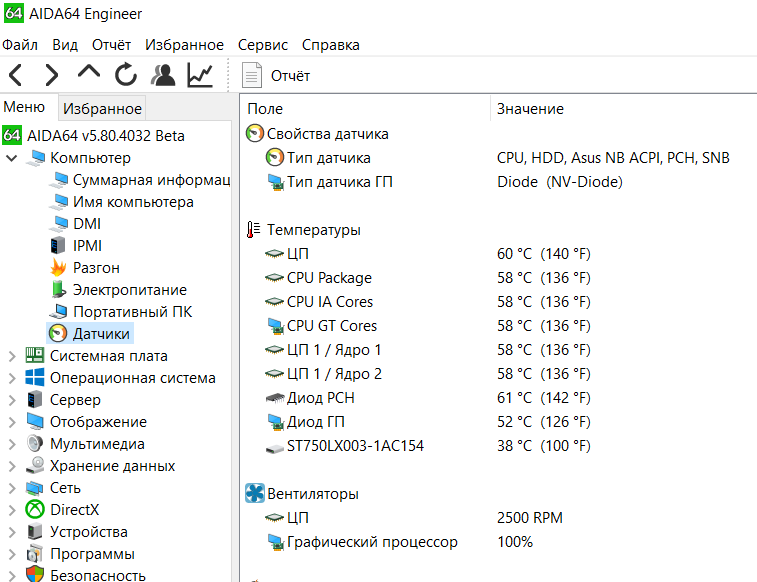
Task: Click the Суммарная информация icon
Action: 58,180
